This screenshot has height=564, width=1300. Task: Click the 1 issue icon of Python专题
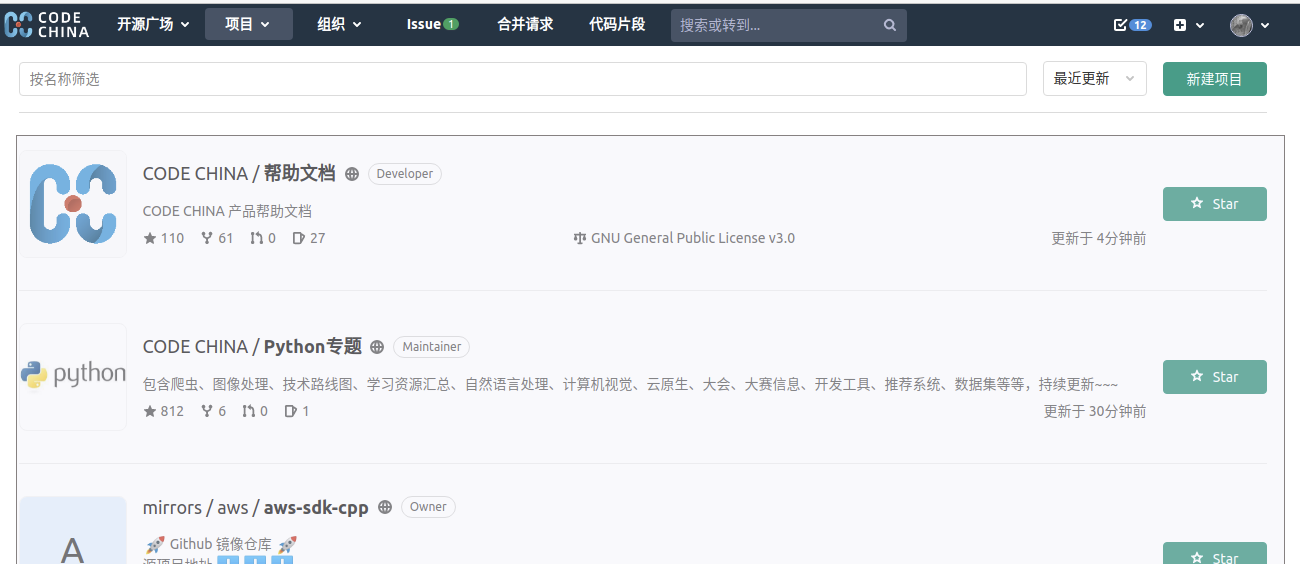[x=290, y=411]
